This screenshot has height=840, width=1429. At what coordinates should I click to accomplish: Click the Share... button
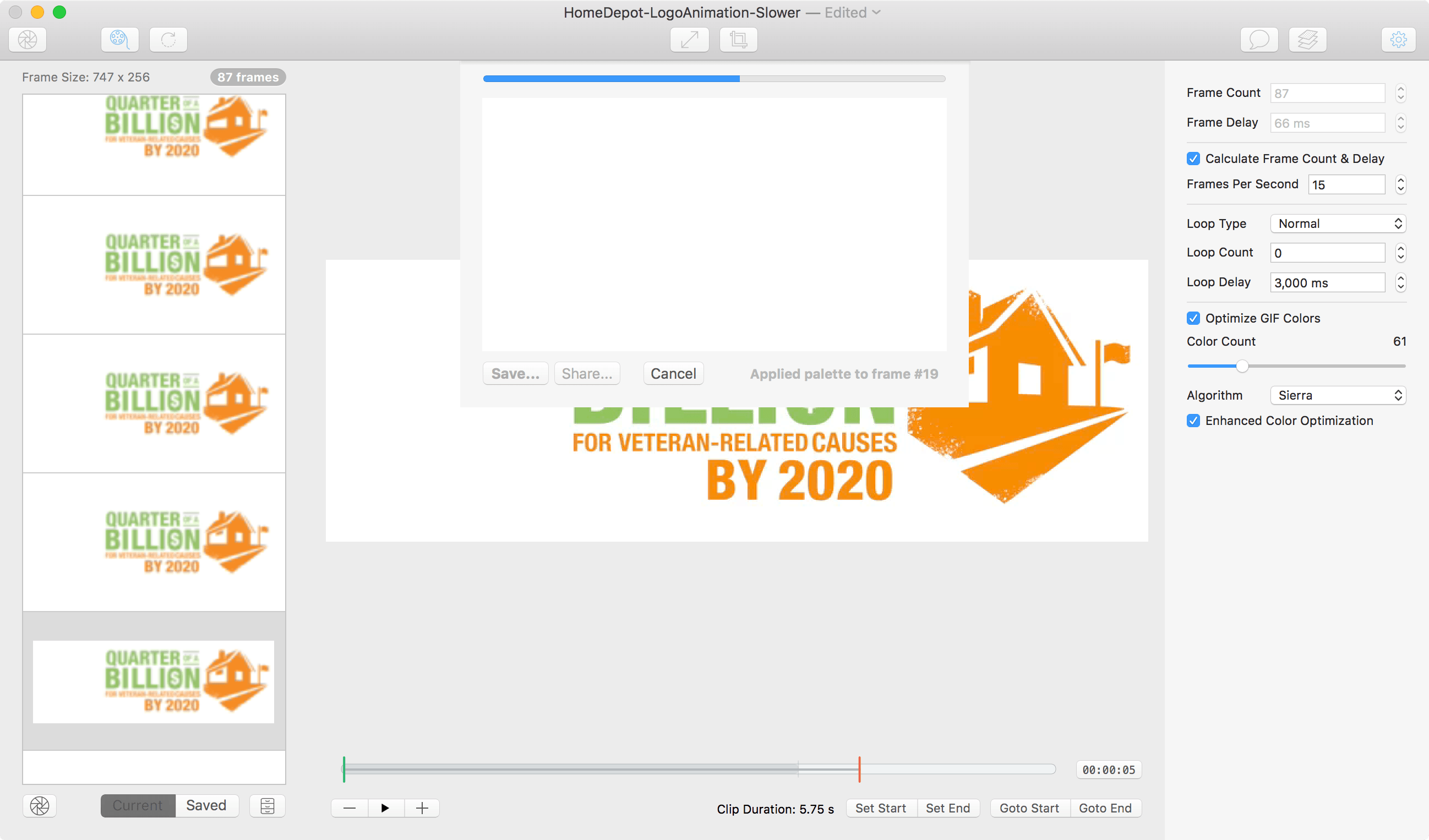click(x=587, y=374)
